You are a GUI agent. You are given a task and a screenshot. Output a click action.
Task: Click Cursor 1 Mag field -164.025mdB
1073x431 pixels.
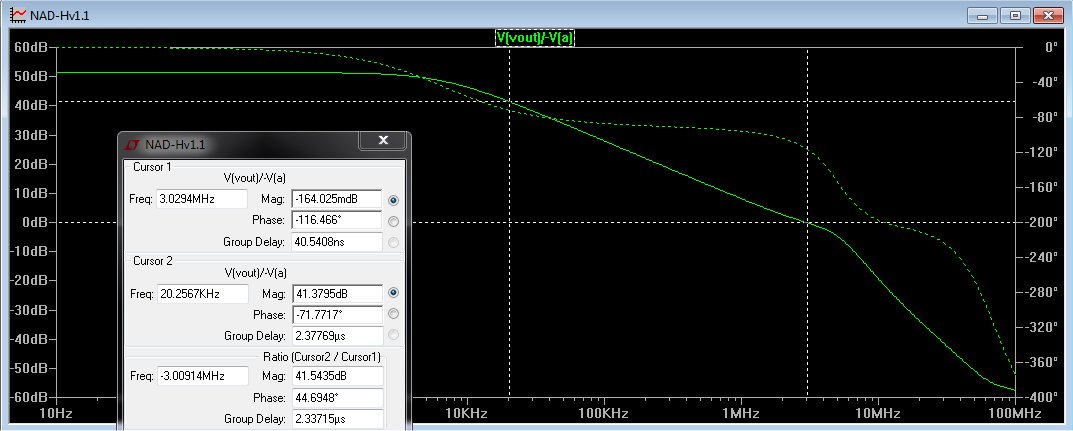[x=337, y=199]
